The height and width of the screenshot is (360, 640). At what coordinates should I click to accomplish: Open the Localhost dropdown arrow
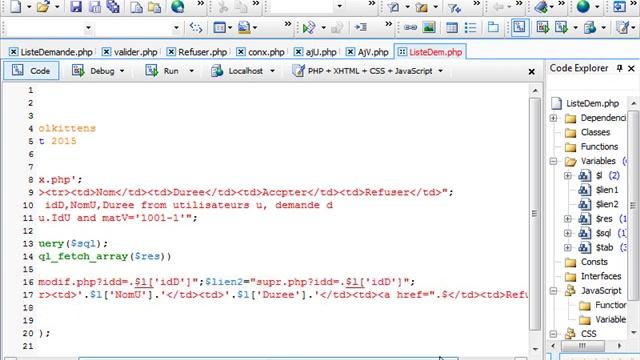tap(272, 71)
